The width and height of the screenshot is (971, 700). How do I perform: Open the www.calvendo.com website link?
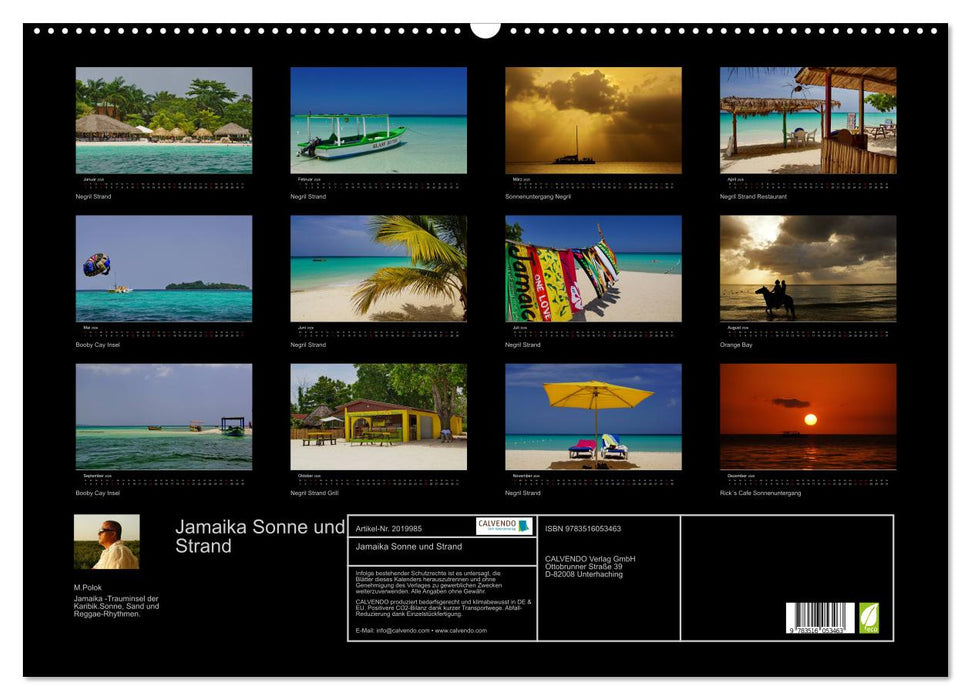point(461,630)
